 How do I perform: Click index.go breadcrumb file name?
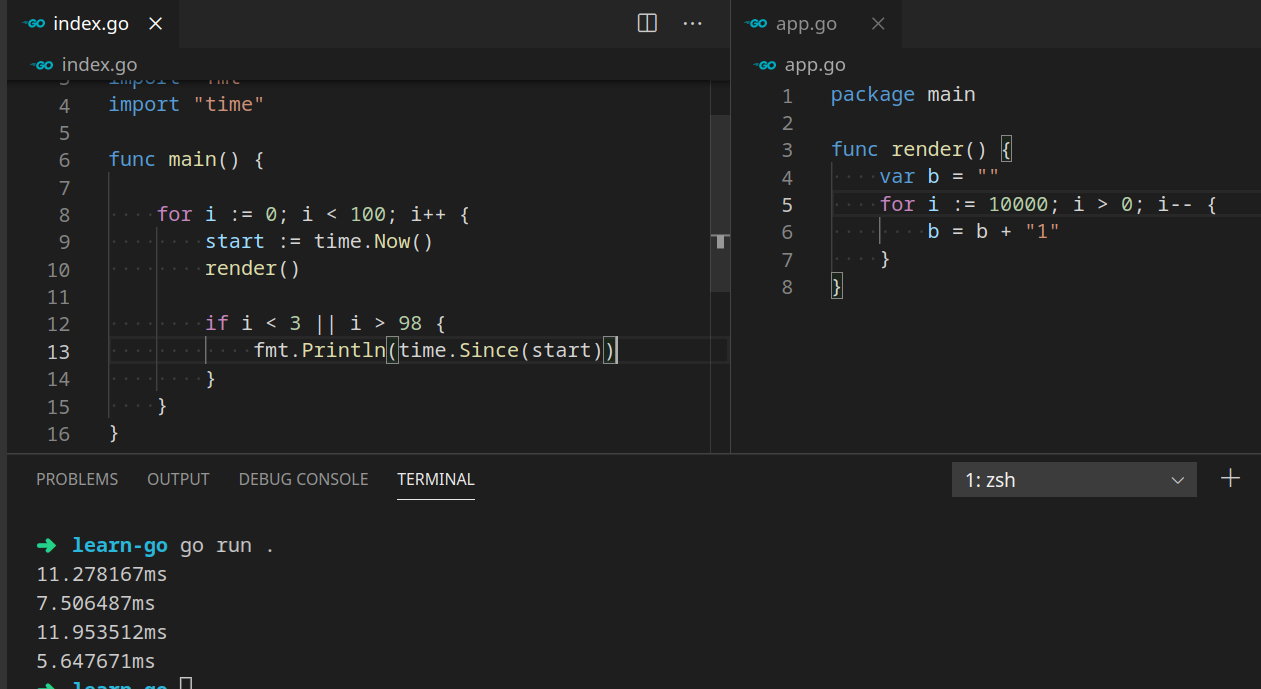(99, 65)
